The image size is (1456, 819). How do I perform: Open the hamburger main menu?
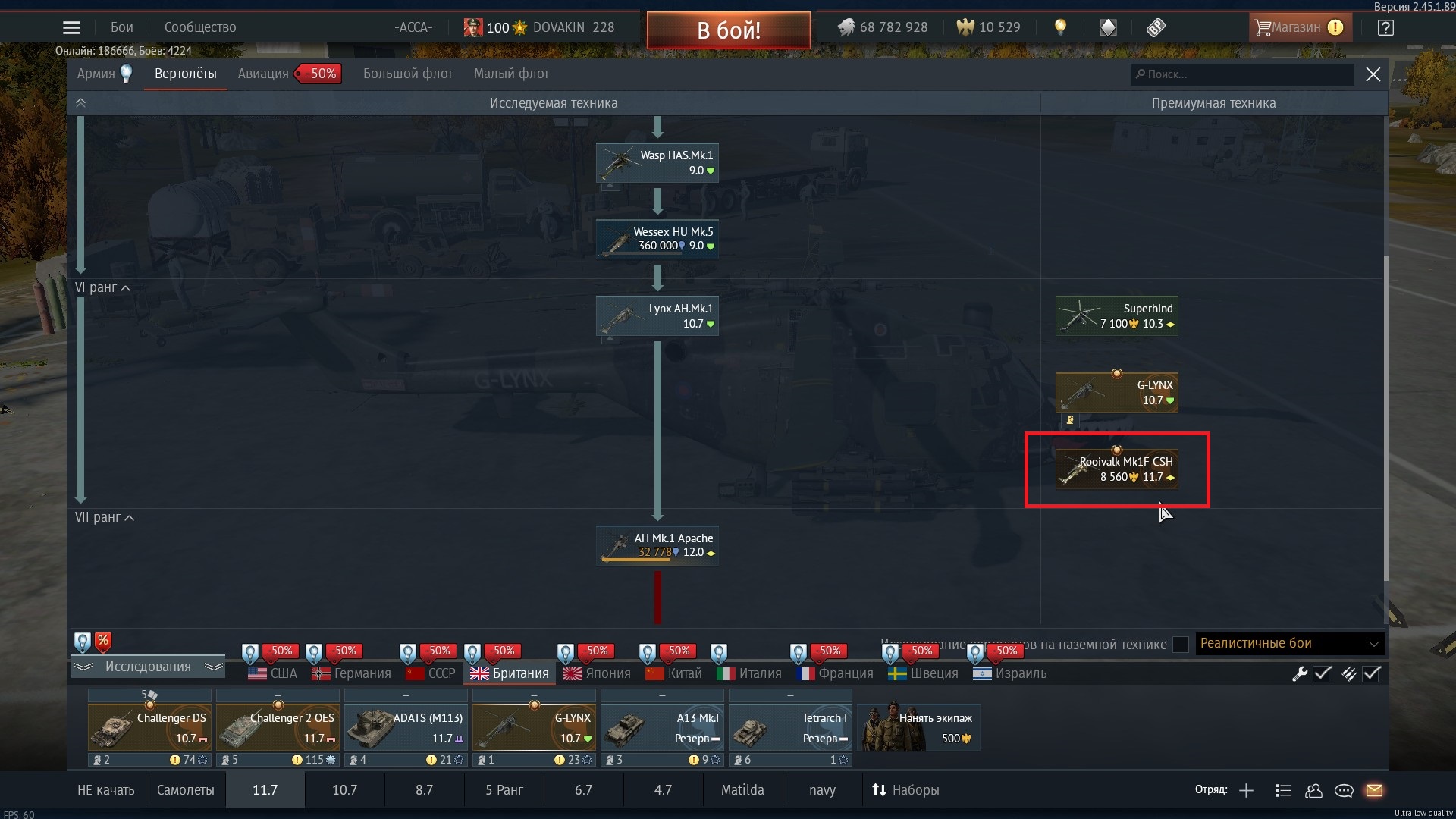coord(71,28)
